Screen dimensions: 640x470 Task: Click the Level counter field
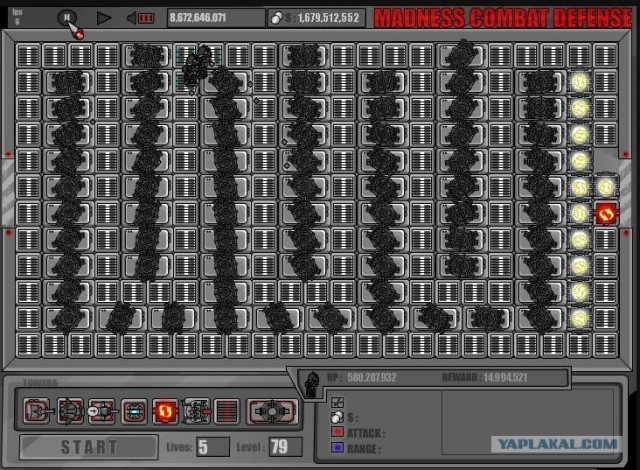point(286,447)
